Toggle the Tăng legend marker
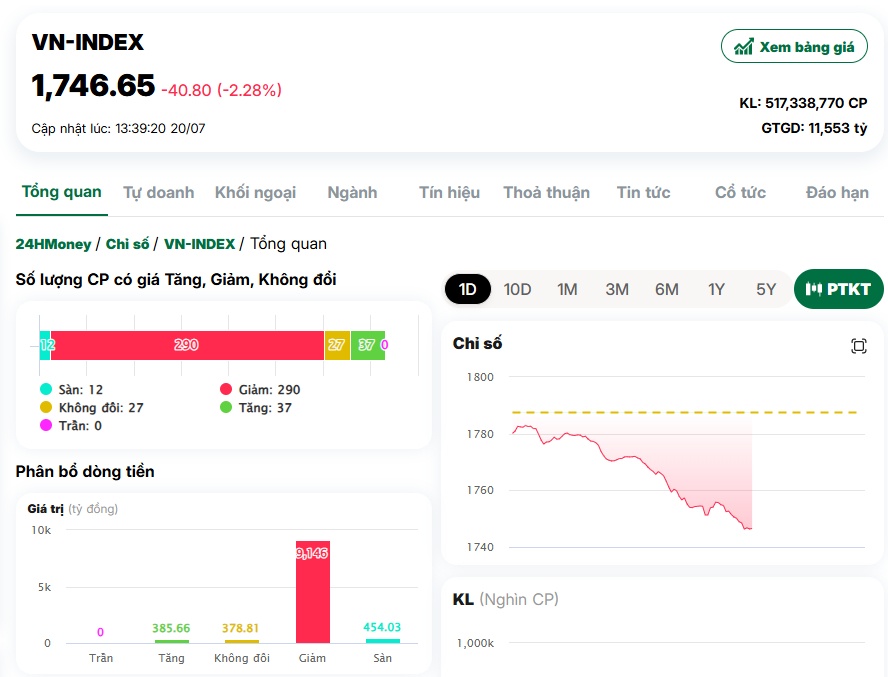888x677 pixels. coord(226,407)
